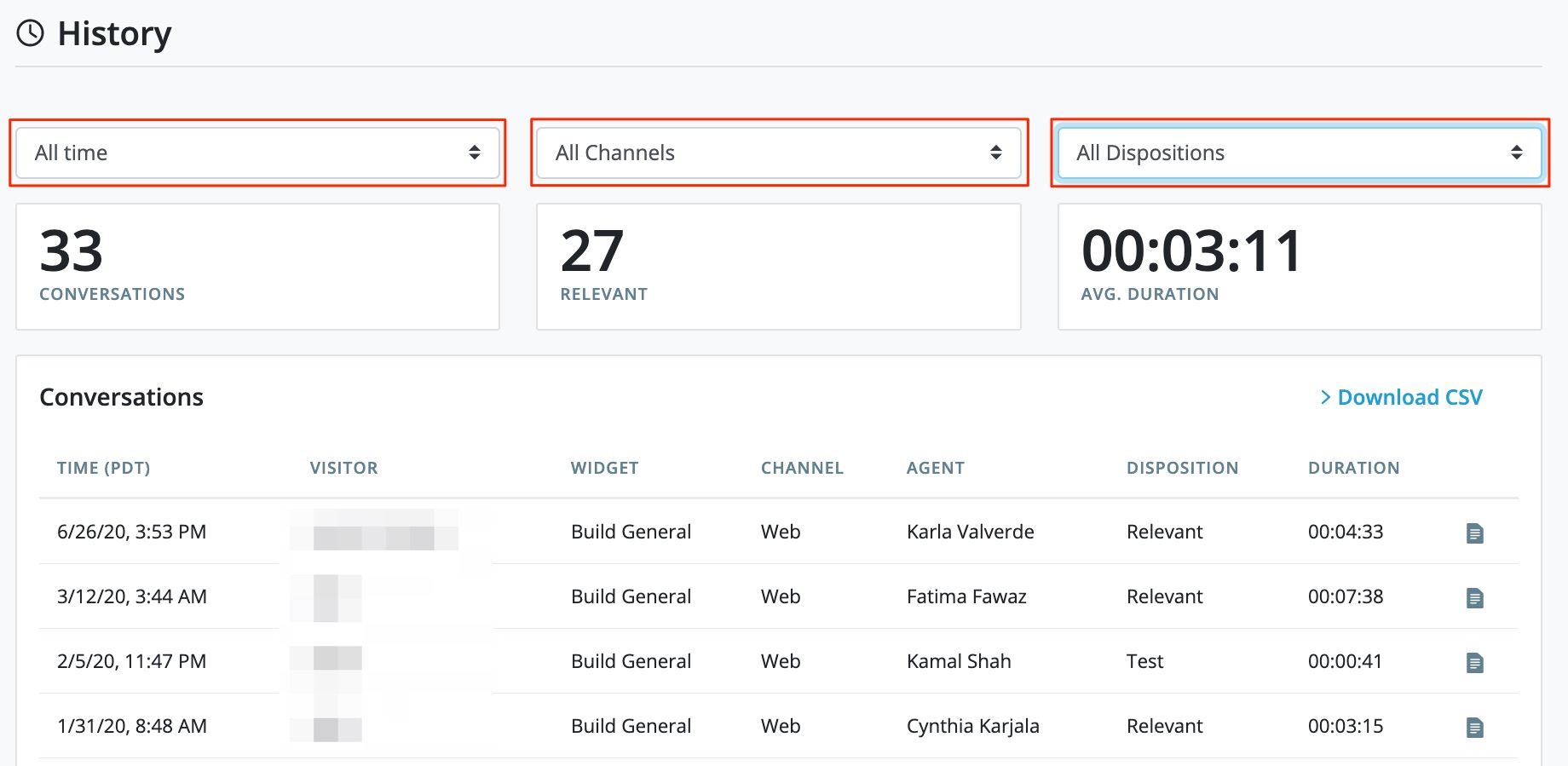Click the Test disposition cell
This screenshot has height=766, width=1568.
pyautogui.click(x=1144, y=661)
